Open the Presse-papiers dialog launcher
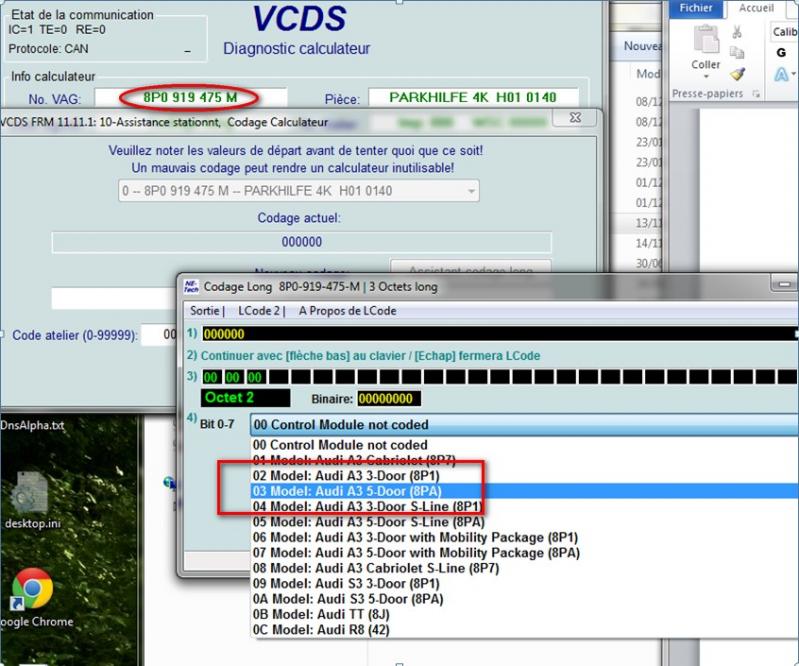Viewport: 799px width, 666px height. coord(756,94)
